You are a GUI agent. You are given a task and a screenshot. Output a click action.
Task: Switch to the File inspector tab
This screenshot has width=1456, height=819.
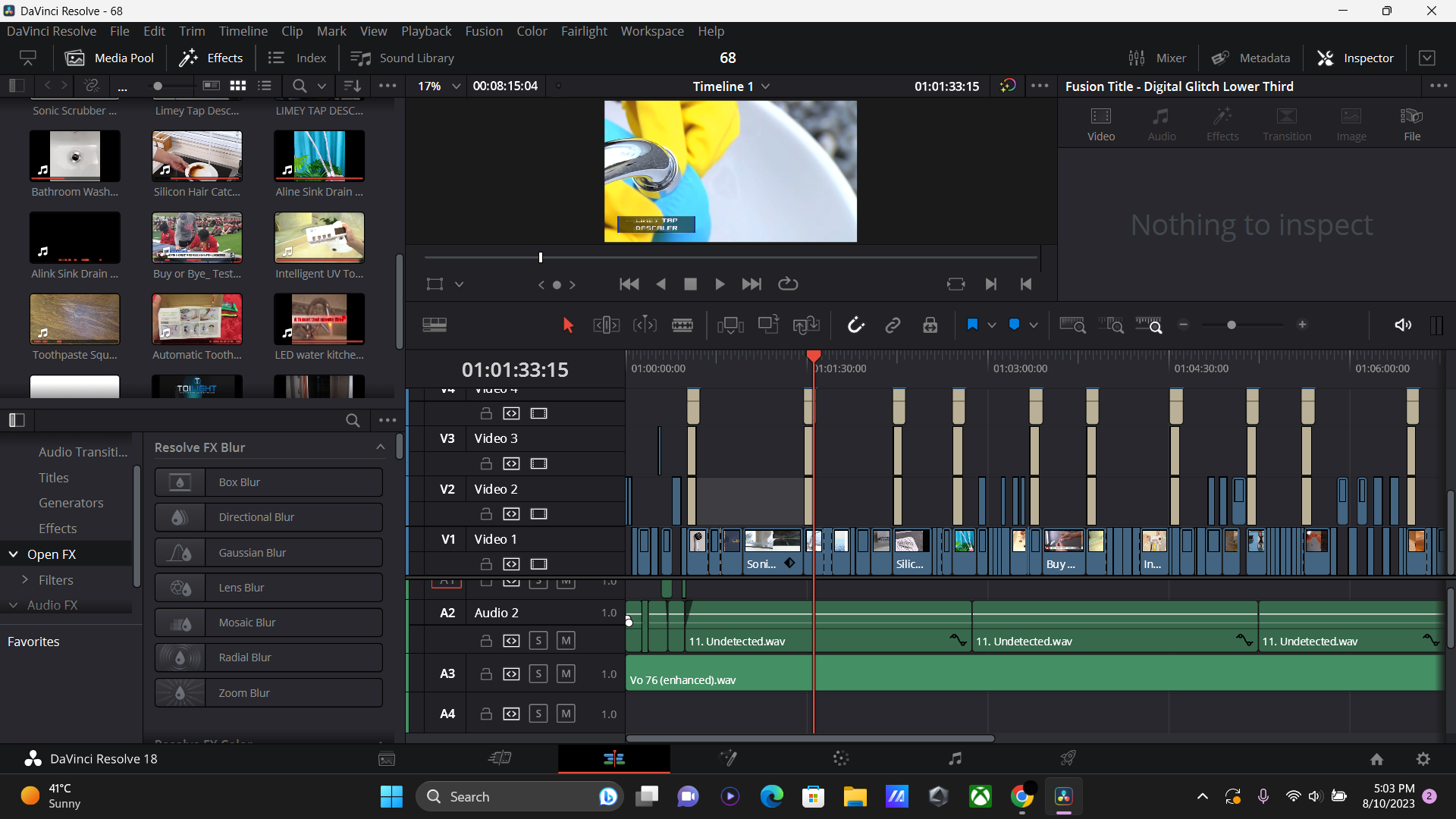tap(1411, 124)
